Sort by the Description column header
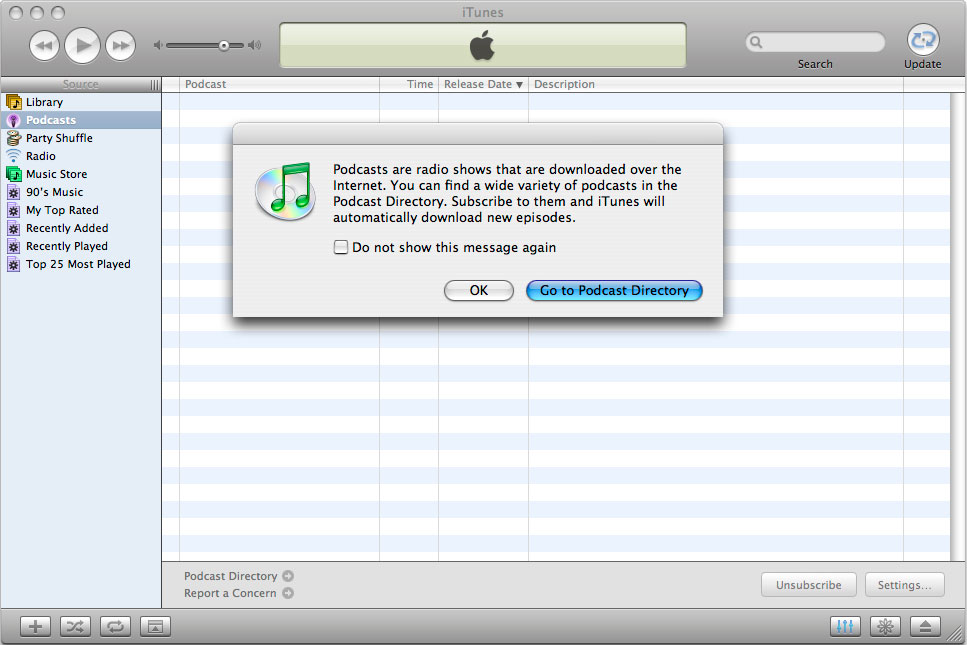Image resolution: width=967 pixels, height=645 pixels. [x=716, y=84]
